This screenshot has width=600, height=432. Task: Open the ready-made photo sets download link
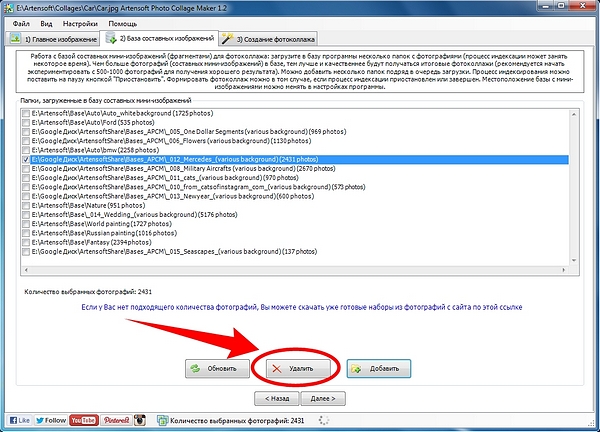pyautogui.click(x=302, y=307)
